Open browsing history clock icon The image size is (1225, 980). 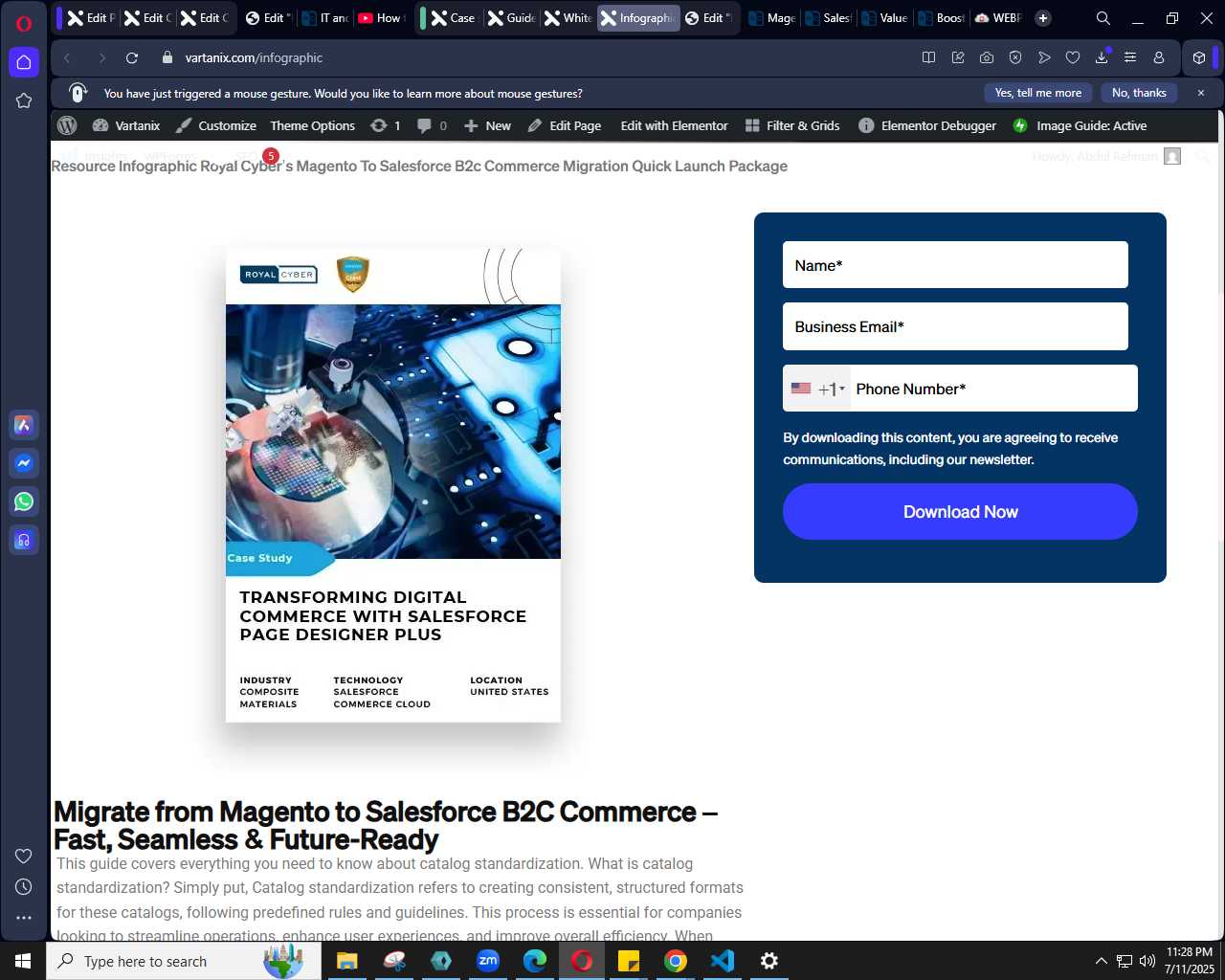click(x=24, y=887)
